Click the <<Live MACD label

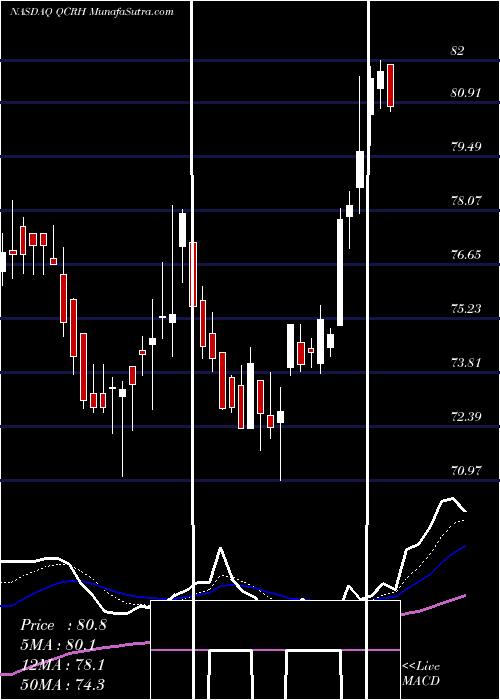tap(421, 673)
